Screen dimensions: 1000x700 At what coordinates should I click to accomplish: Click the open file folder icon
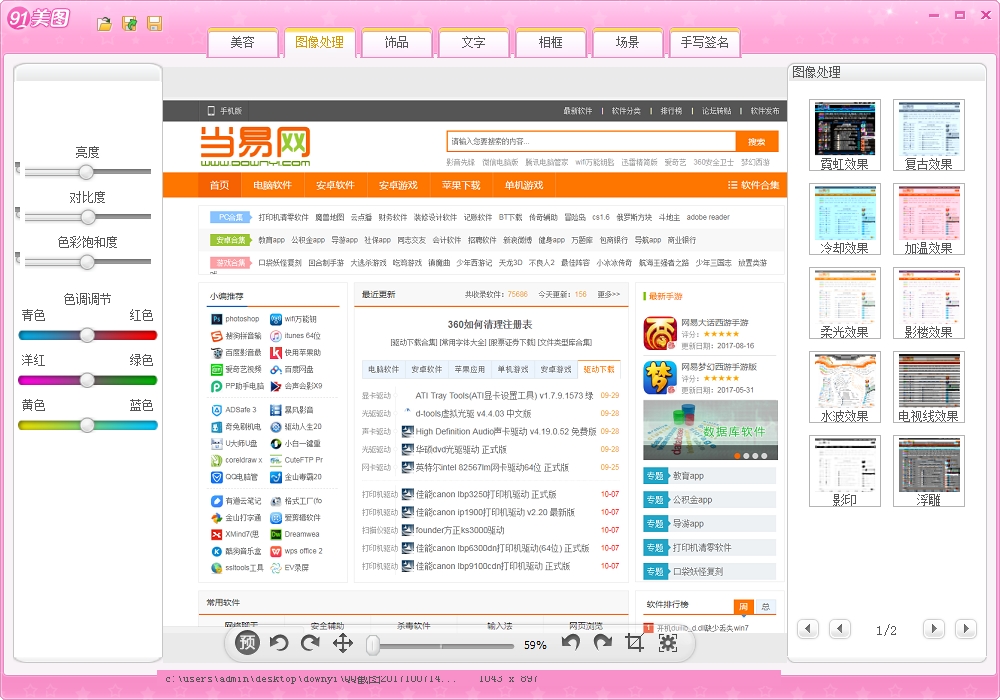104,23
